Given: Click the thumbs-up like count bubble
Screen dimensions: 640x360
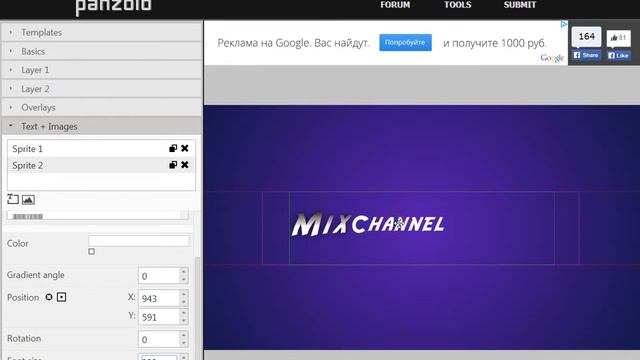Looking at the screenshot, I should (x=619, y=38).
